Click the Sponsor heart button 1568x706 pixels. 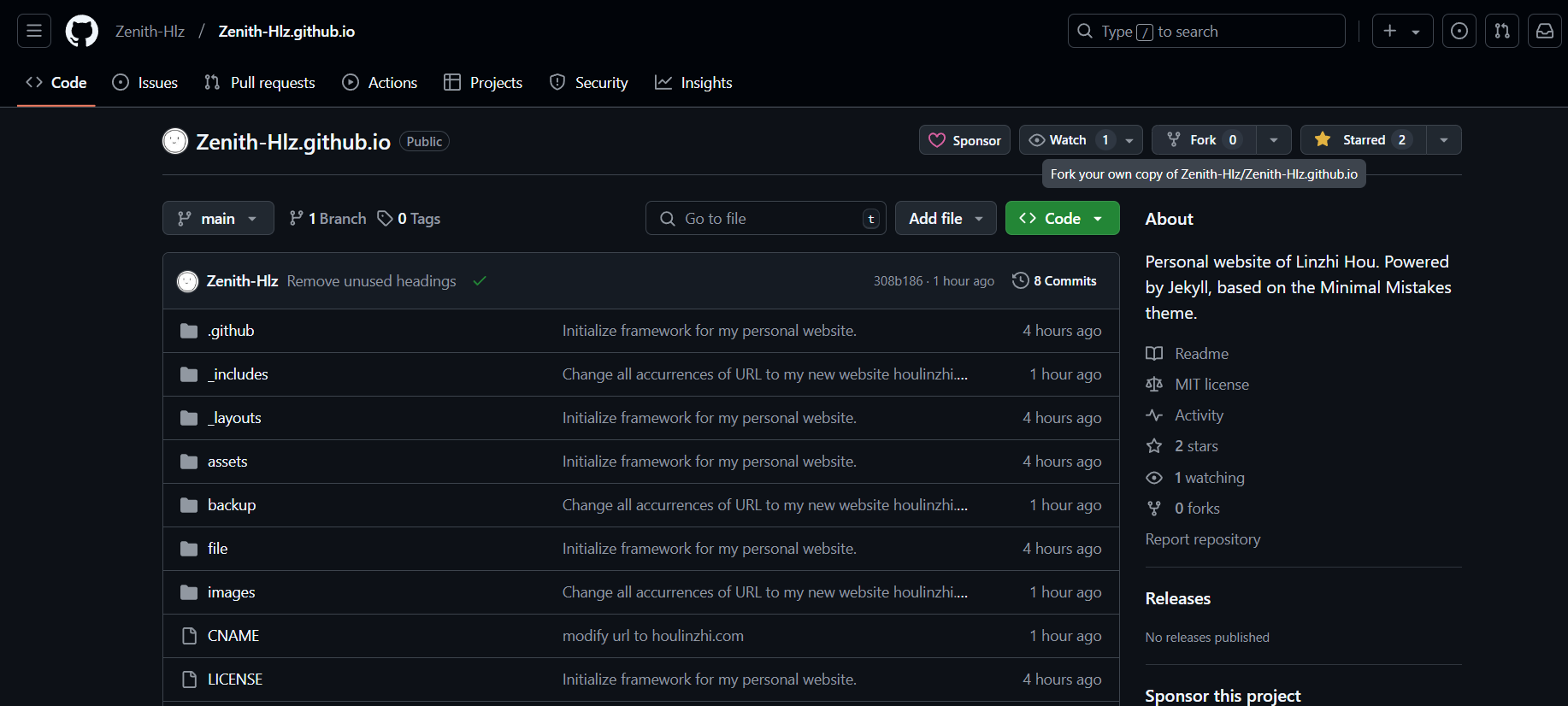964,140
